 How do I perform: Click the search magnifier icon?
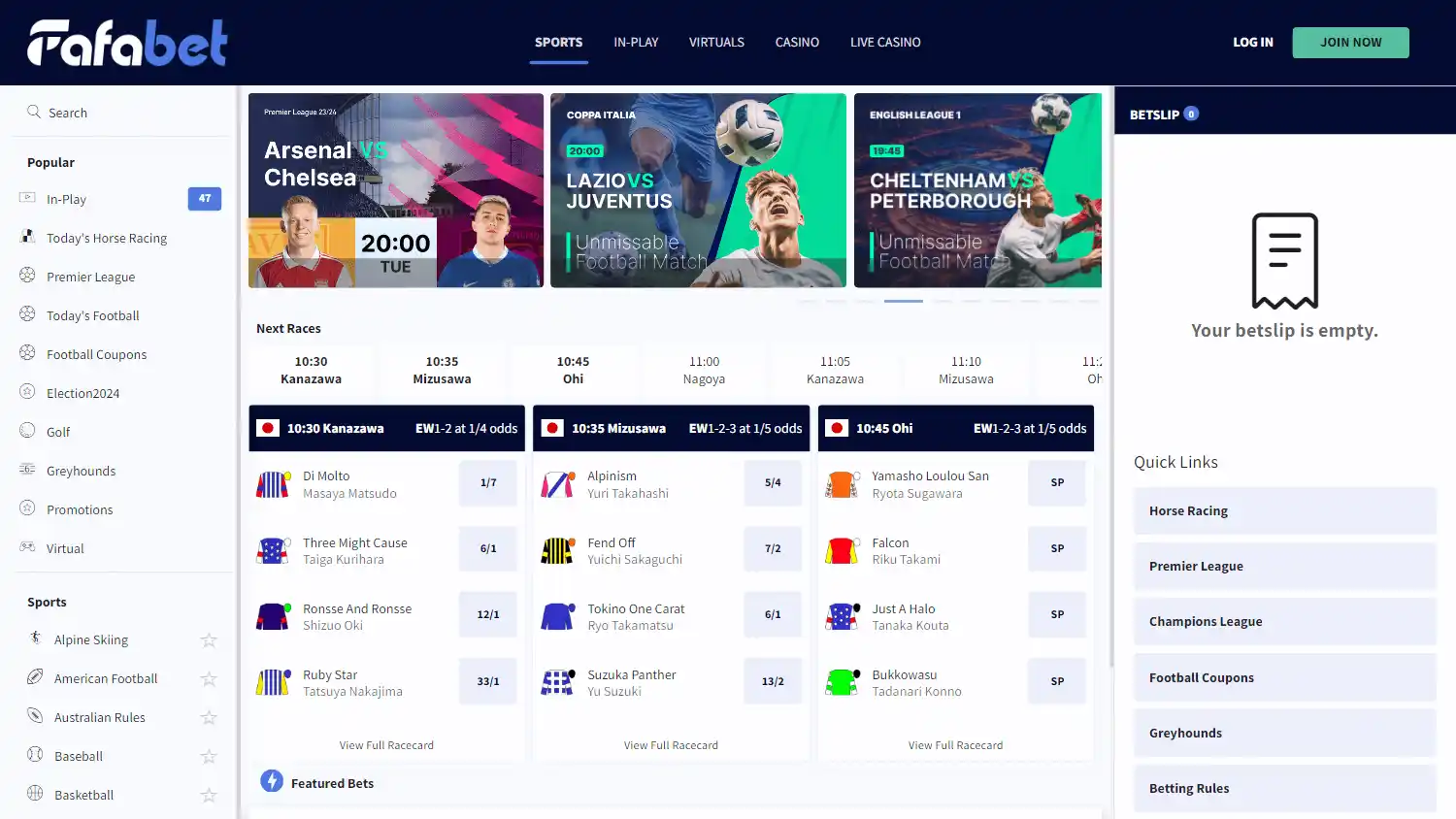tap(34, 112)
